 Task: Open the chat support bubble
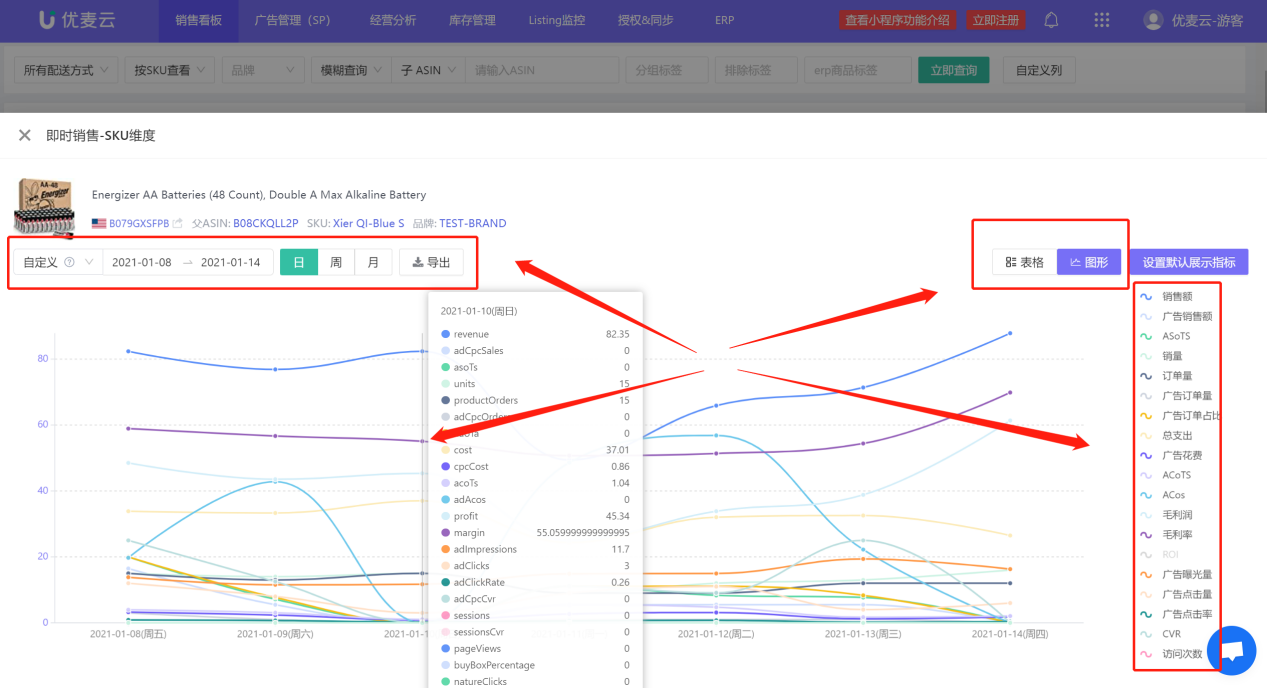click(x=1231, y=651)
